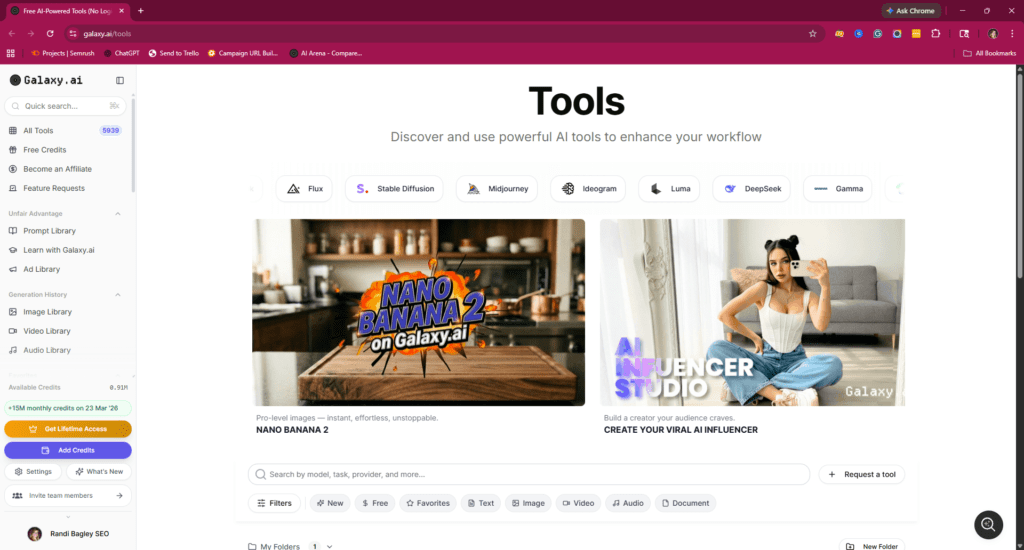Viewport: 1024px width, 550px height.
Task: Reload the page with the refresh icon
Action: tap(50, 33)
